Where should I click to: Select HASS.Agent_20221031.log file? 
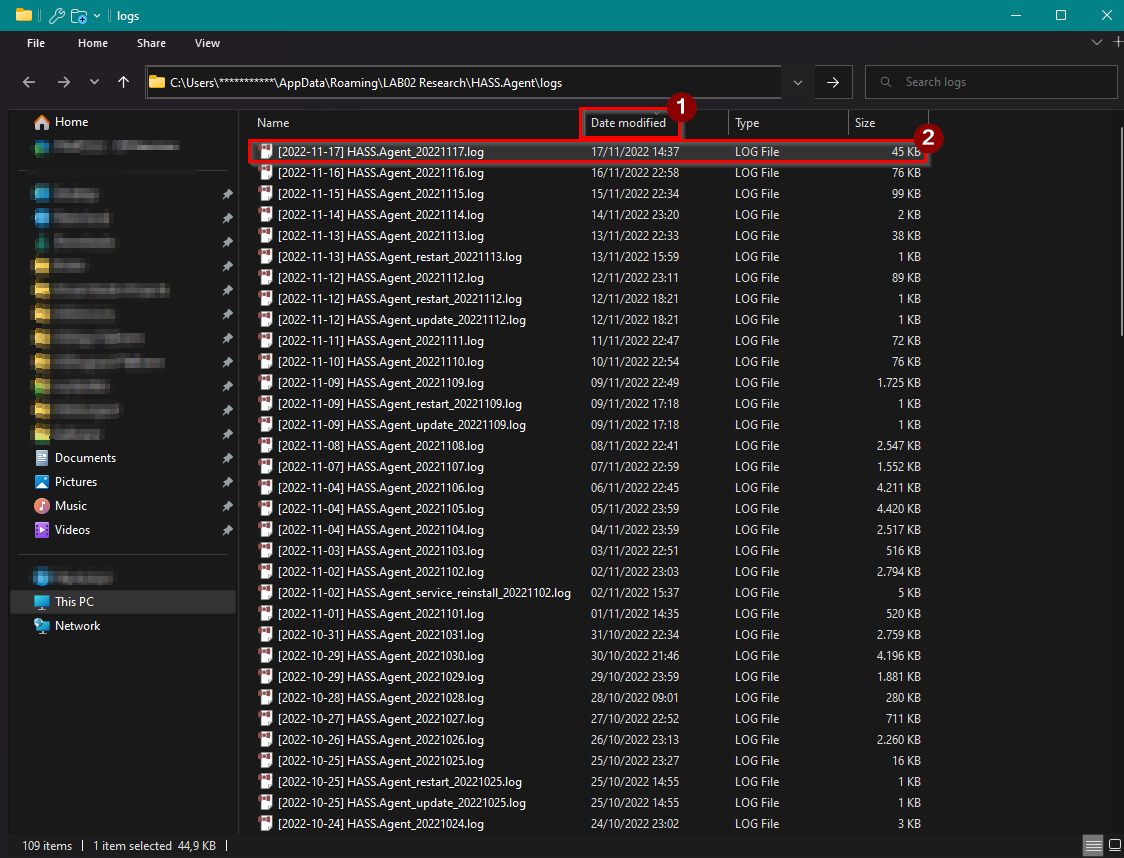[381, 635]
